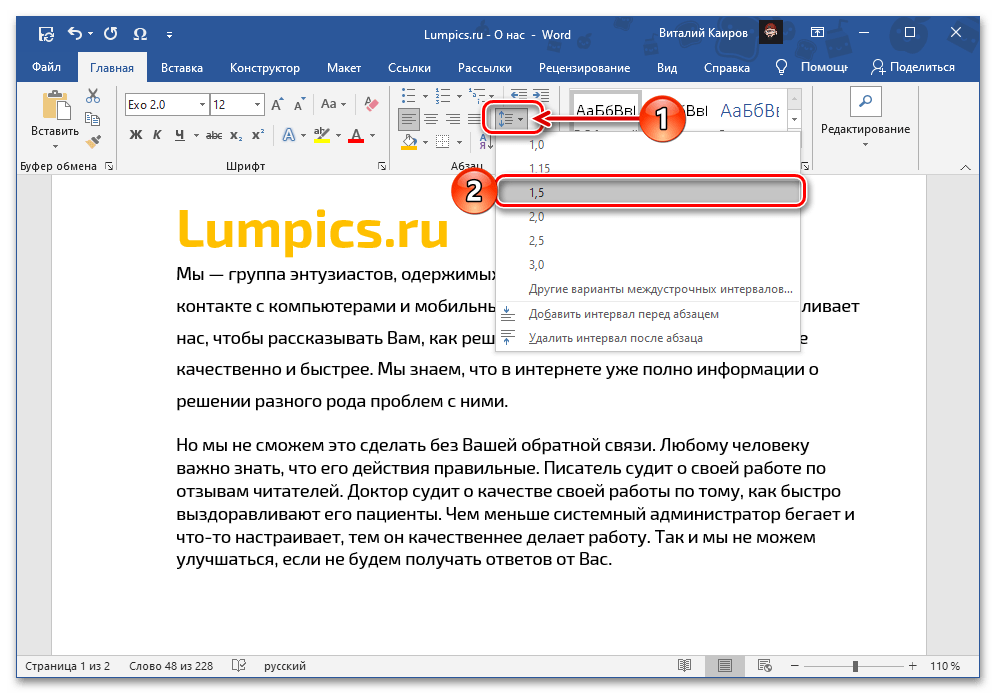Image resolution: width=996 pixels, height=694 pixels.
Task: Expand the Exo 2.0 font name dropdown
Action: pos(203,104)
